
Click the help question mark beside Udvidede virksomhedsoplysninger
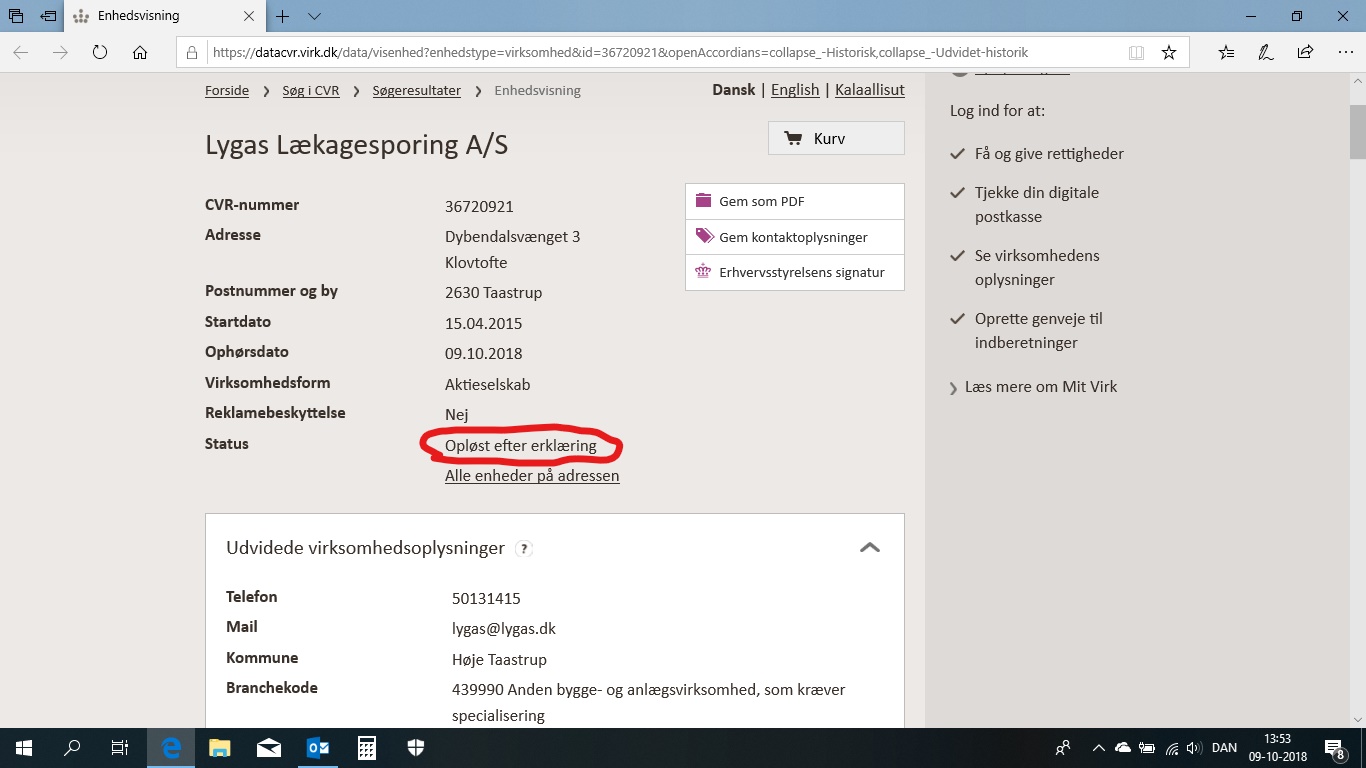click(524, 549)
